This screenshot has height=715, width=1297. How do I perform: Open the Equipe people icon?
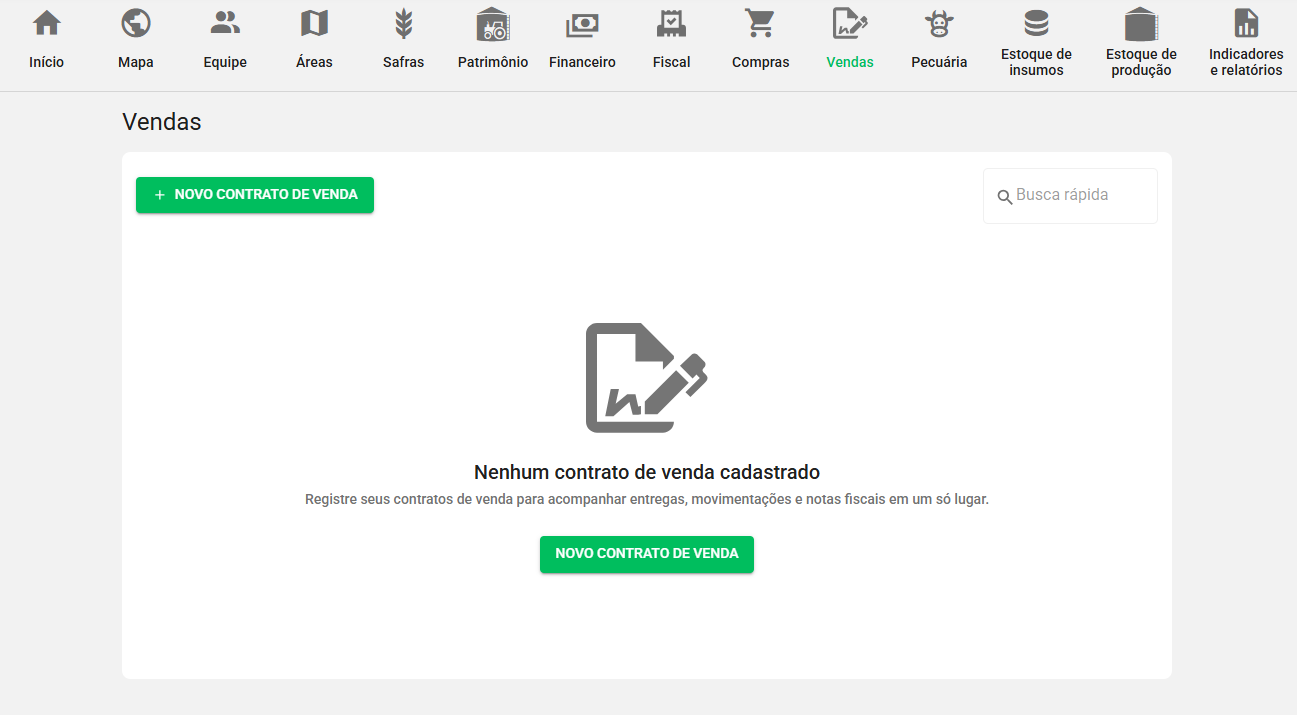click(225, 23)
